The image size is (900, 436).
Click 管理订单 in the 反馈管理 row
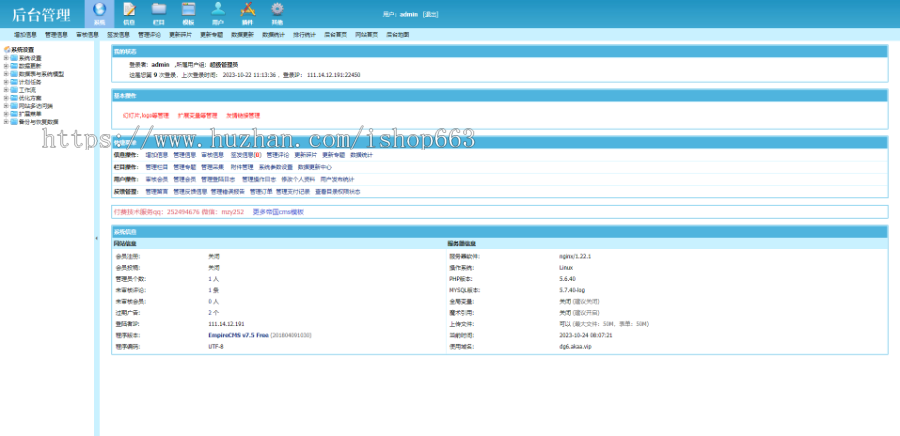(261, 192)
